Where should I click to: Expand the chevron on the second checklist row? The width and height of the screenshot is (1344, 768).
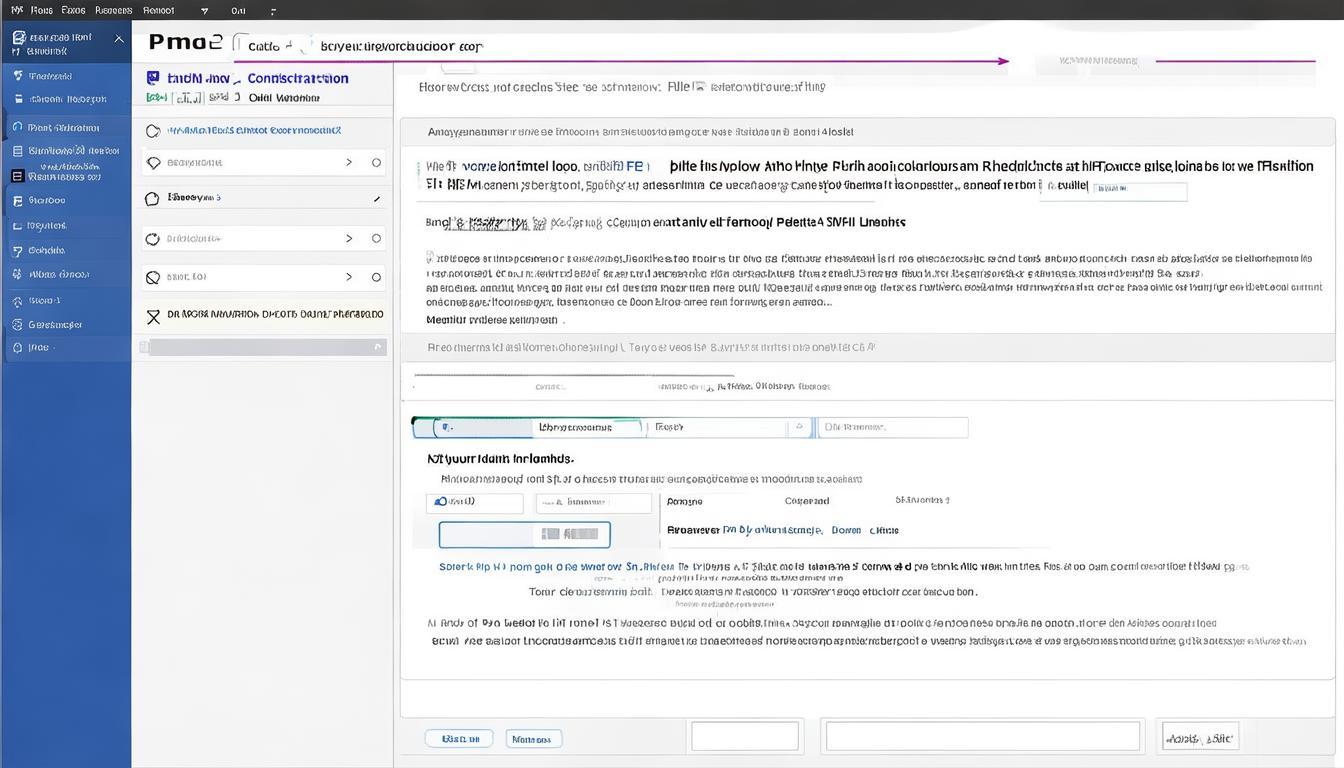pos(349,162)
